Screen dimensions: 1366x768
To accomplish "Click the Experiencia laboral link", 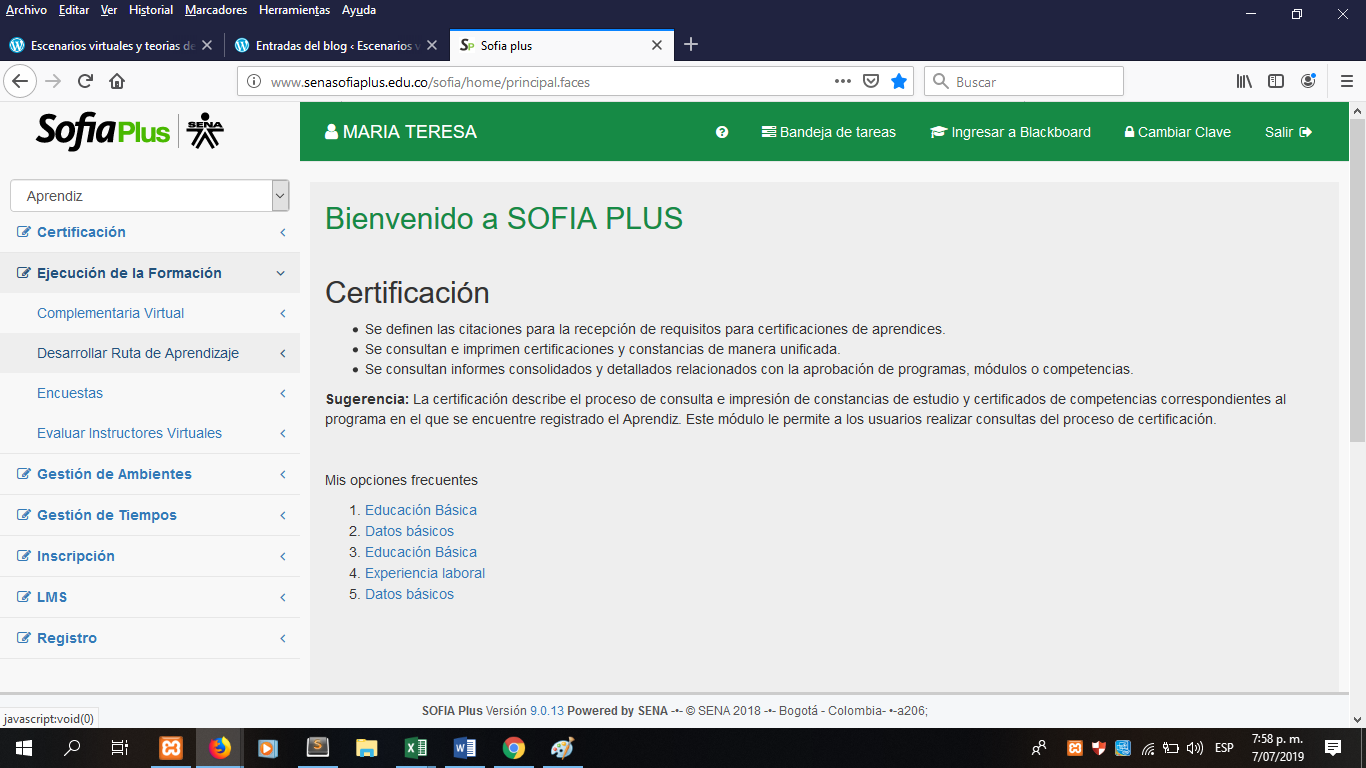I will (x=424, y=572).
